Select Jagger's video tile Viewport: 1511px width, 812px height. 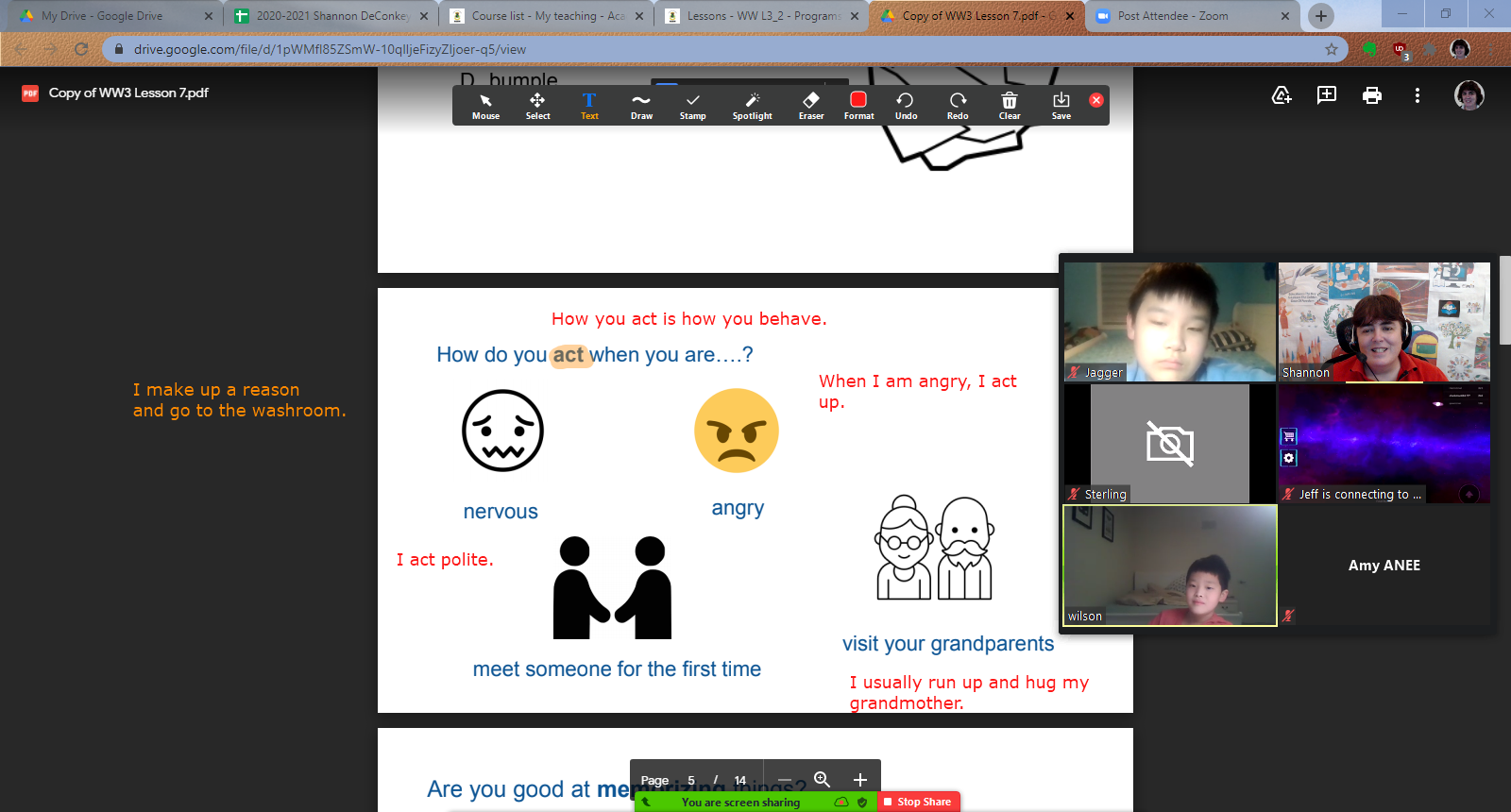point(1170,322)
